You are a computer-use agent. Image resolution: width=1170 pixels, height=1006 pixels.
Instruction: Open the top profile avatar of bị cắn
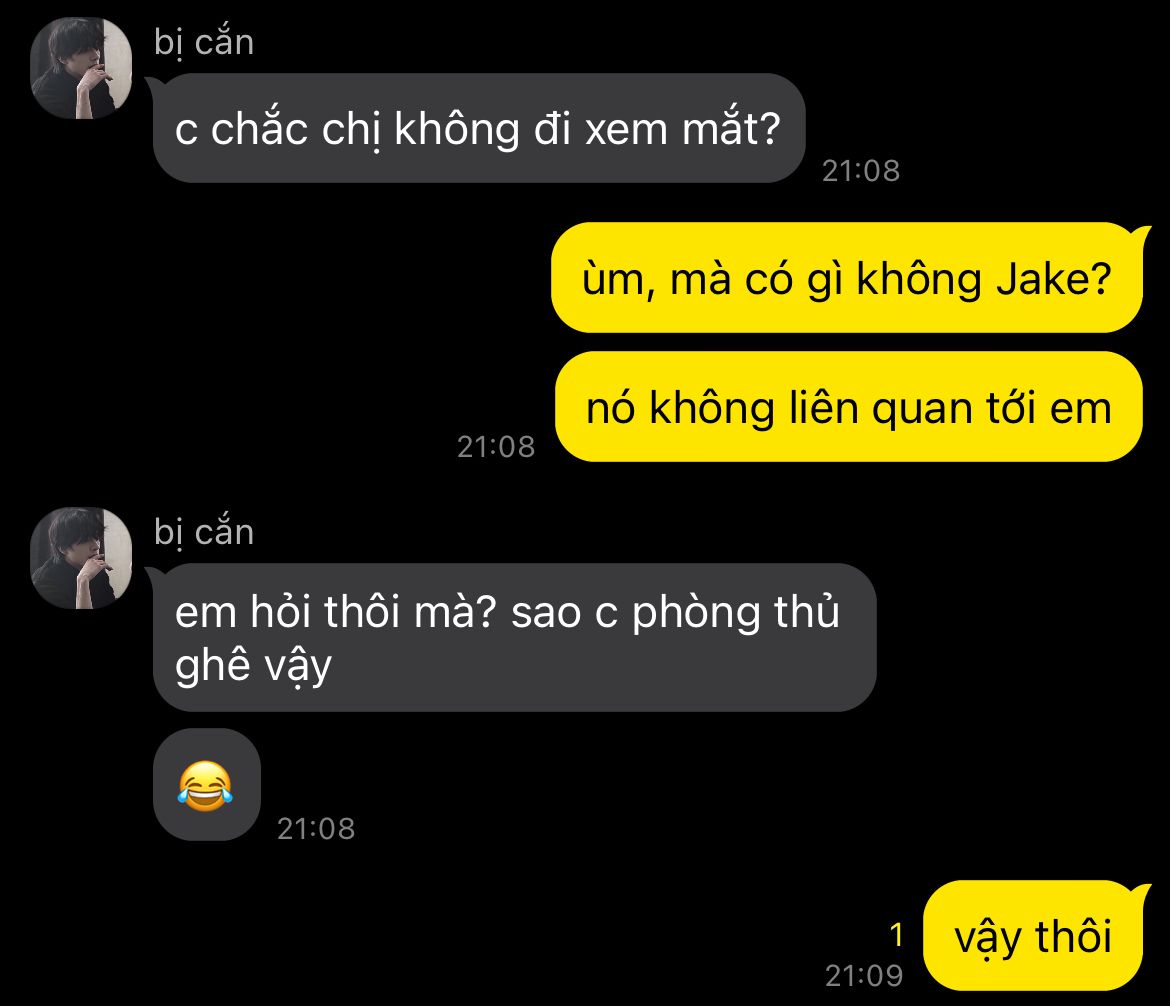[81, 68]
